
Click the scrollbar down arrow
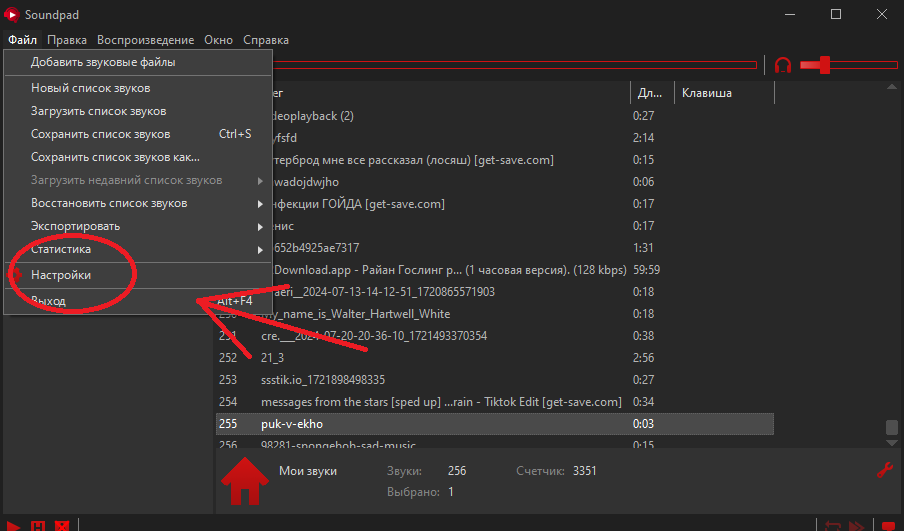coord(892,443)
